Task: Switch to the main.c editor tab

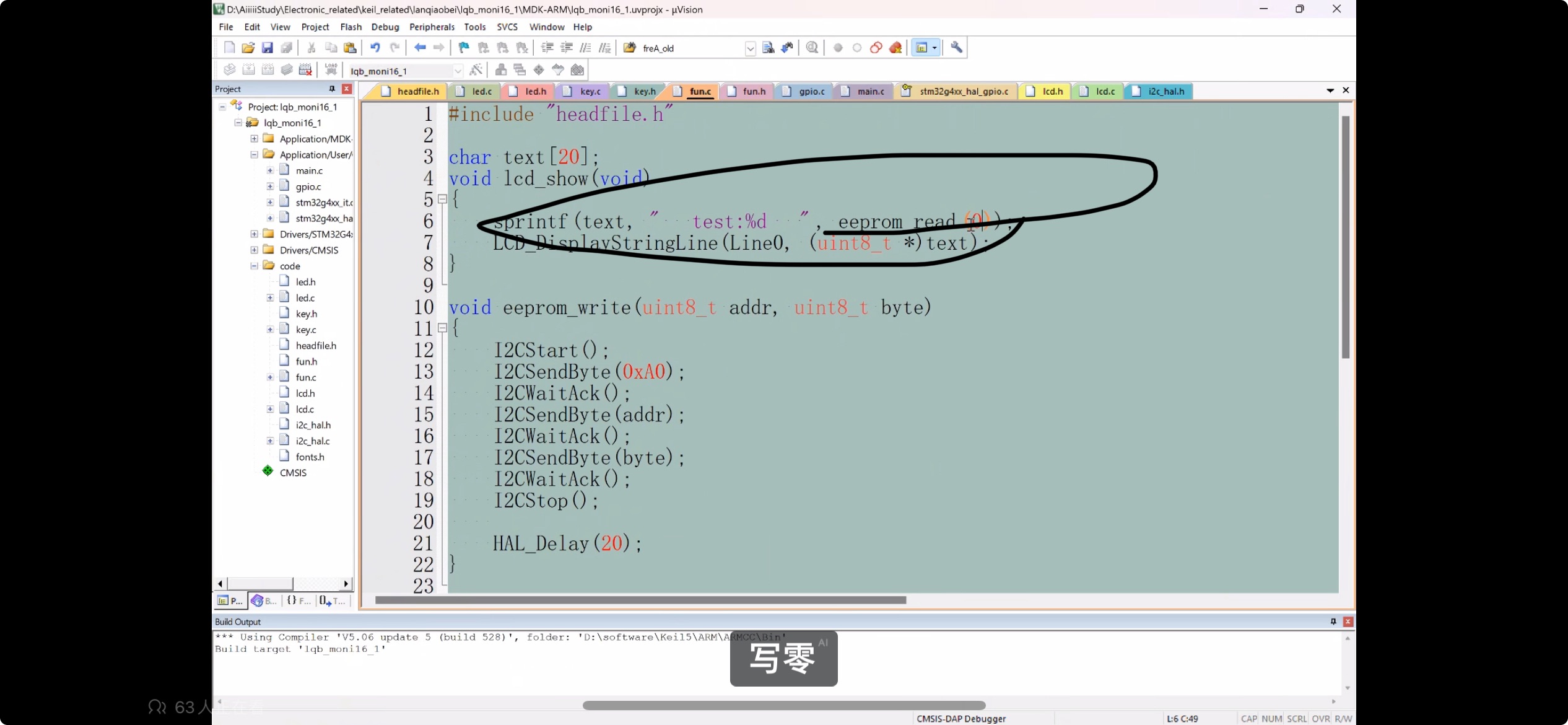Action: pyautogui.click(x=870, y=91)
